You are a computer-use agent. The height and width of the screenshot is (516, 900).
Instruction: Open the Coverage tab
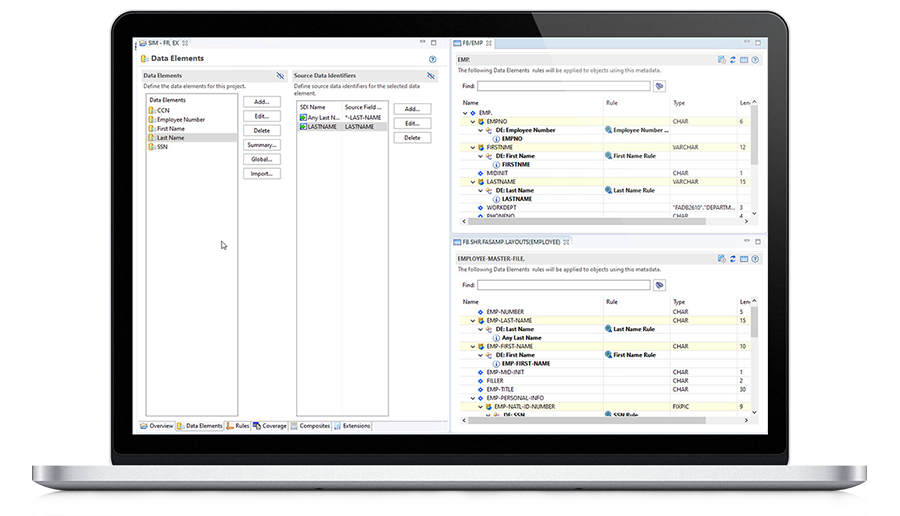click(270, 426)
